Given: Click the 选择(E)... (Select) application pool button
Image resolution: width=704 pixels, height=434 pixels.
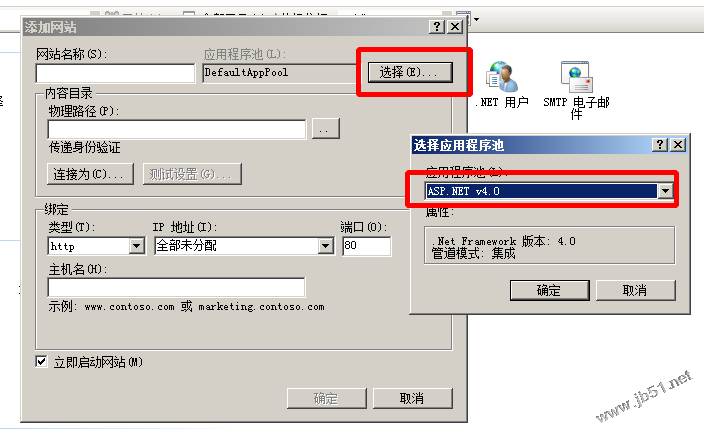Looking at the screenshot, I should pos(410,72).
